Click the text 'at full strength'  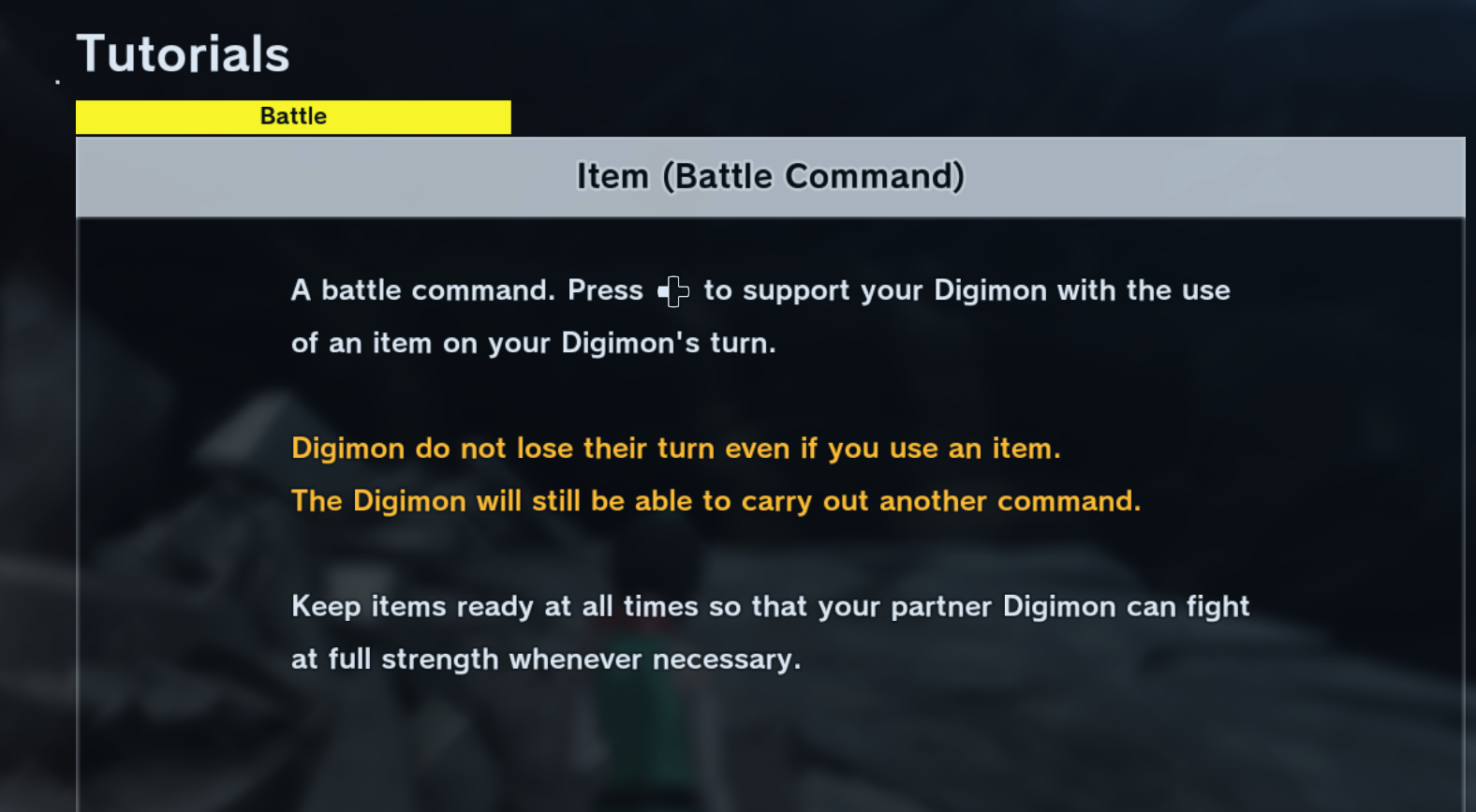click(x=395, y=659)
